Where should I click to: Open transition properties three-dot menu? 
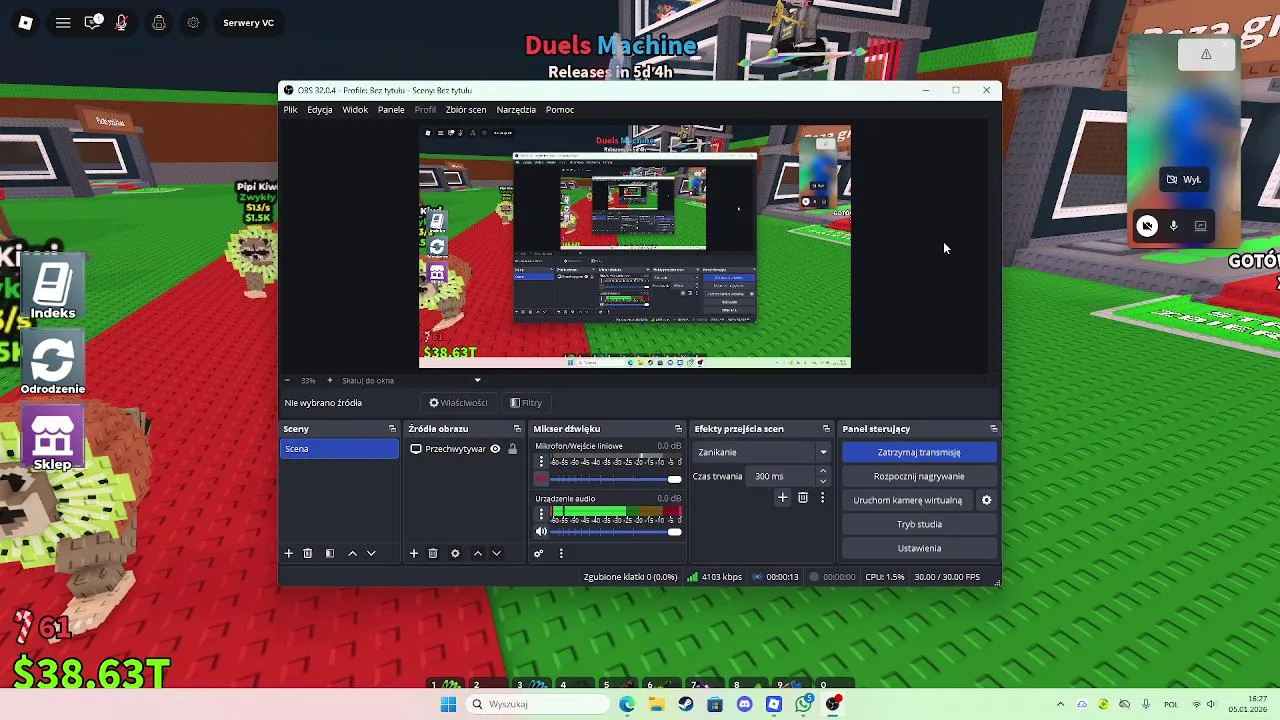click(x=823, y=497)
